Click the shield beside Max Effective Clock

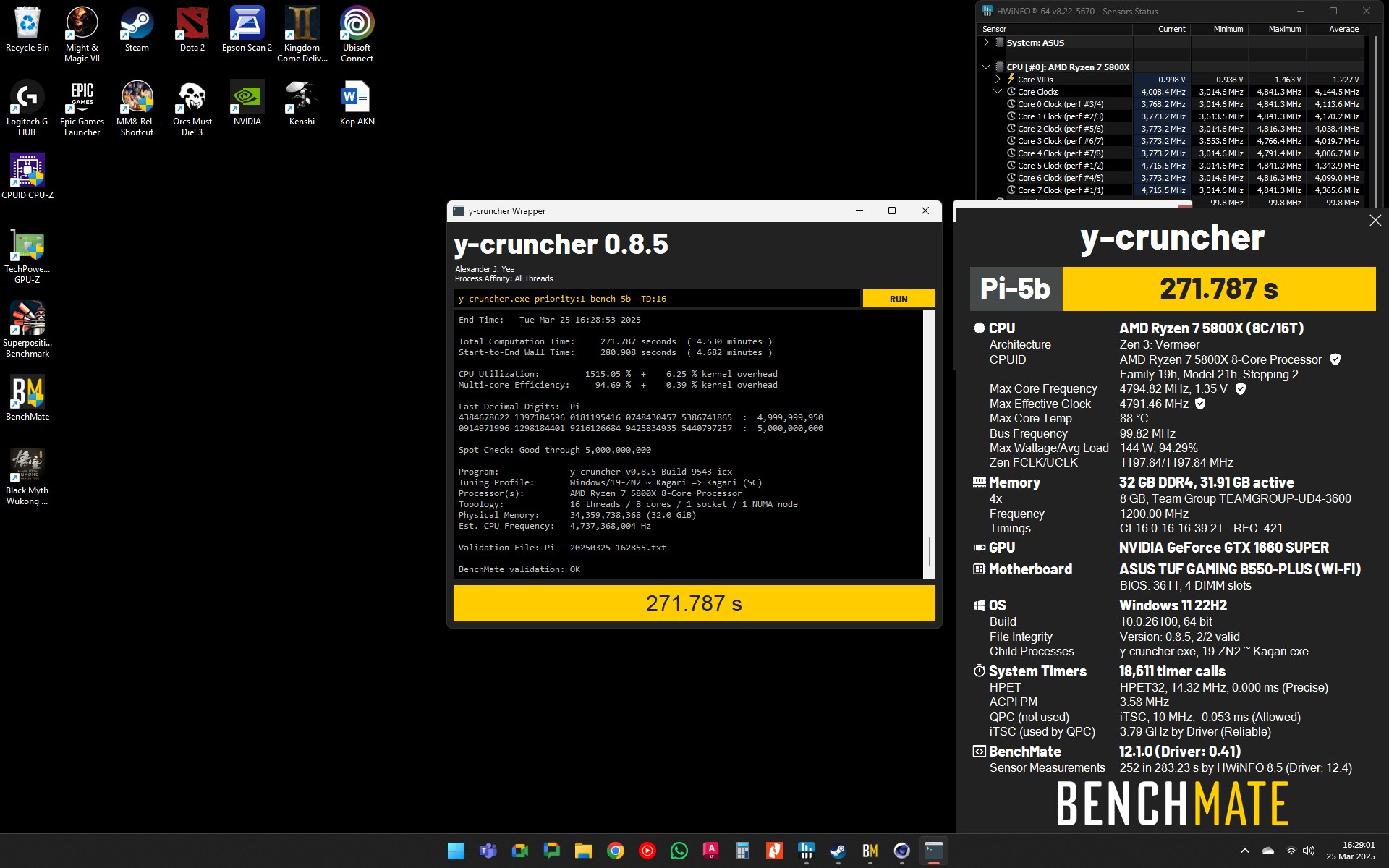[1200, 404]
